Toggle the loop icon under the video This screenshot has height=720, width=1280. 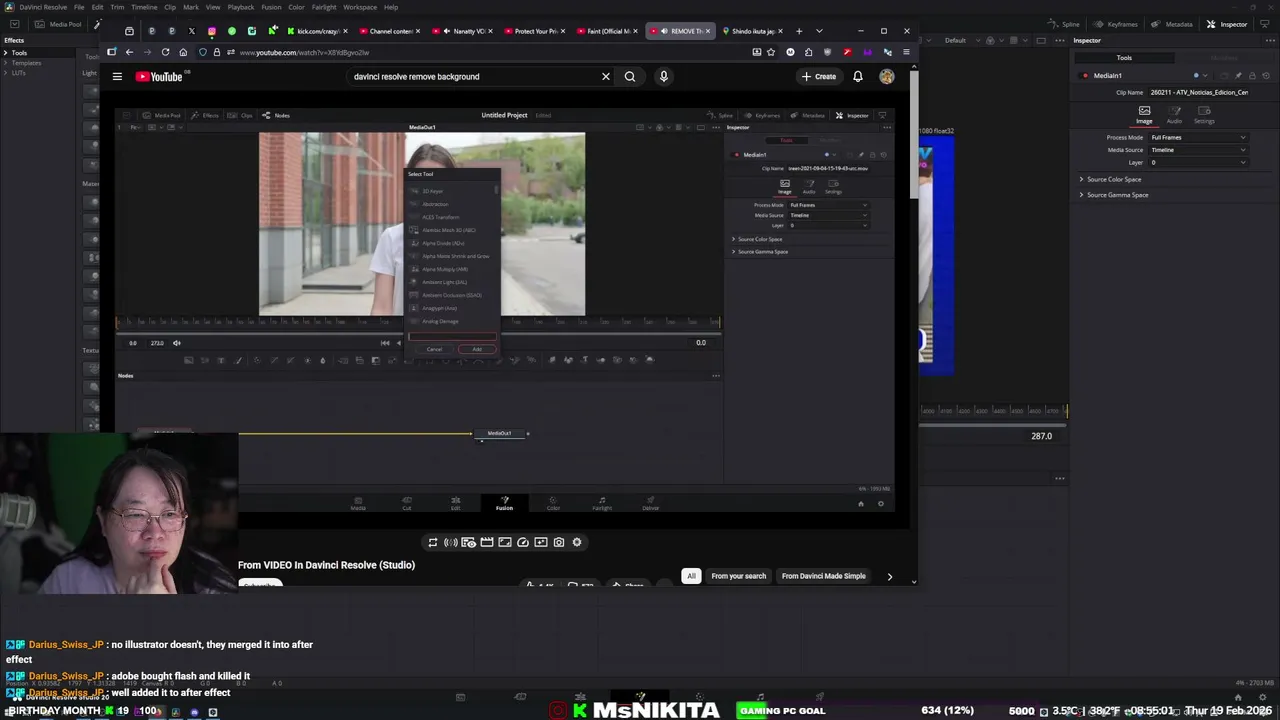[x=433, y=542]
